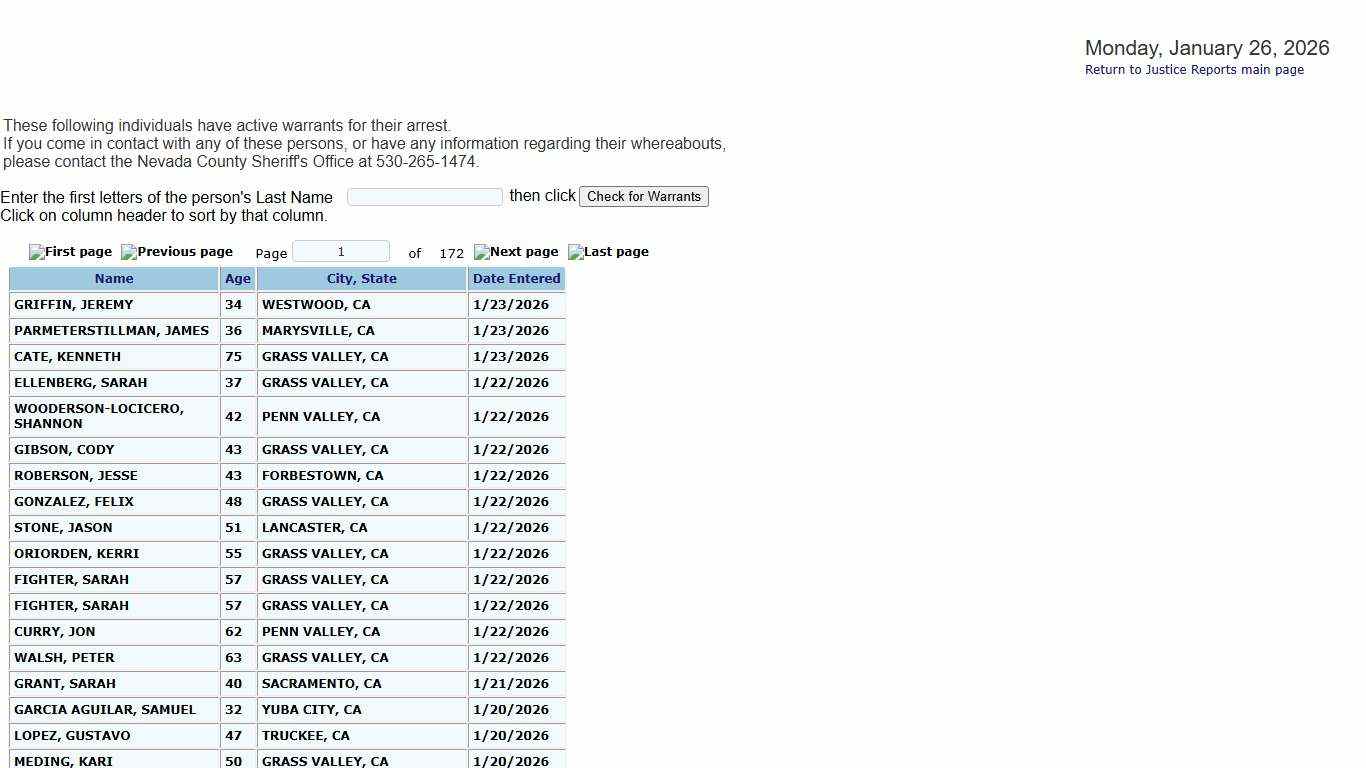Click PARMETERSTILLMAN, JAMES name cell
This screenshot has width=1366, height=768.
click(x=111, y=331)
